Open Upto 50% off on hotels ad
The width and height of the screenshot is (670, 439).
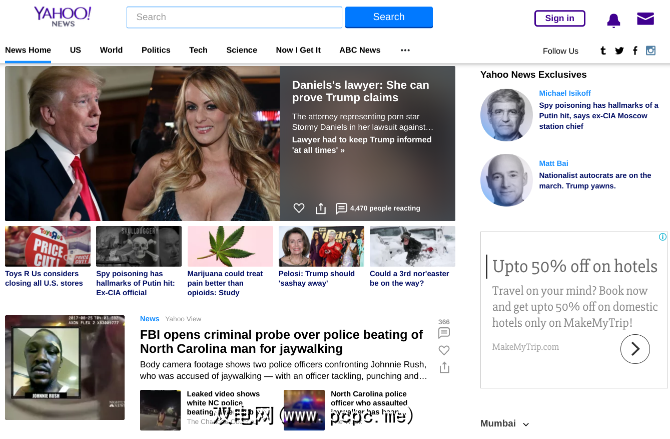[574, 266]
